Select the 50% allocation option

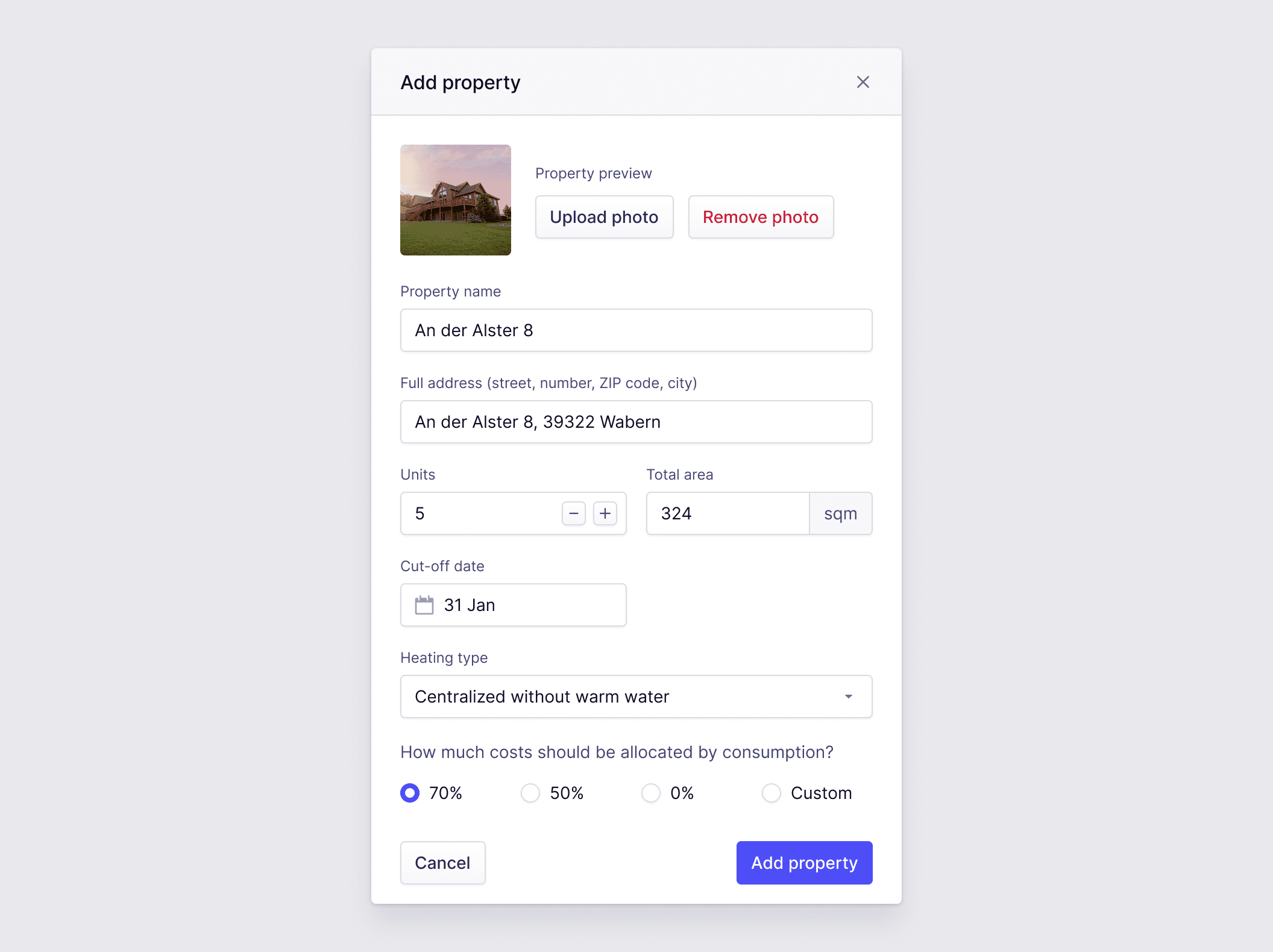point(530,793)
